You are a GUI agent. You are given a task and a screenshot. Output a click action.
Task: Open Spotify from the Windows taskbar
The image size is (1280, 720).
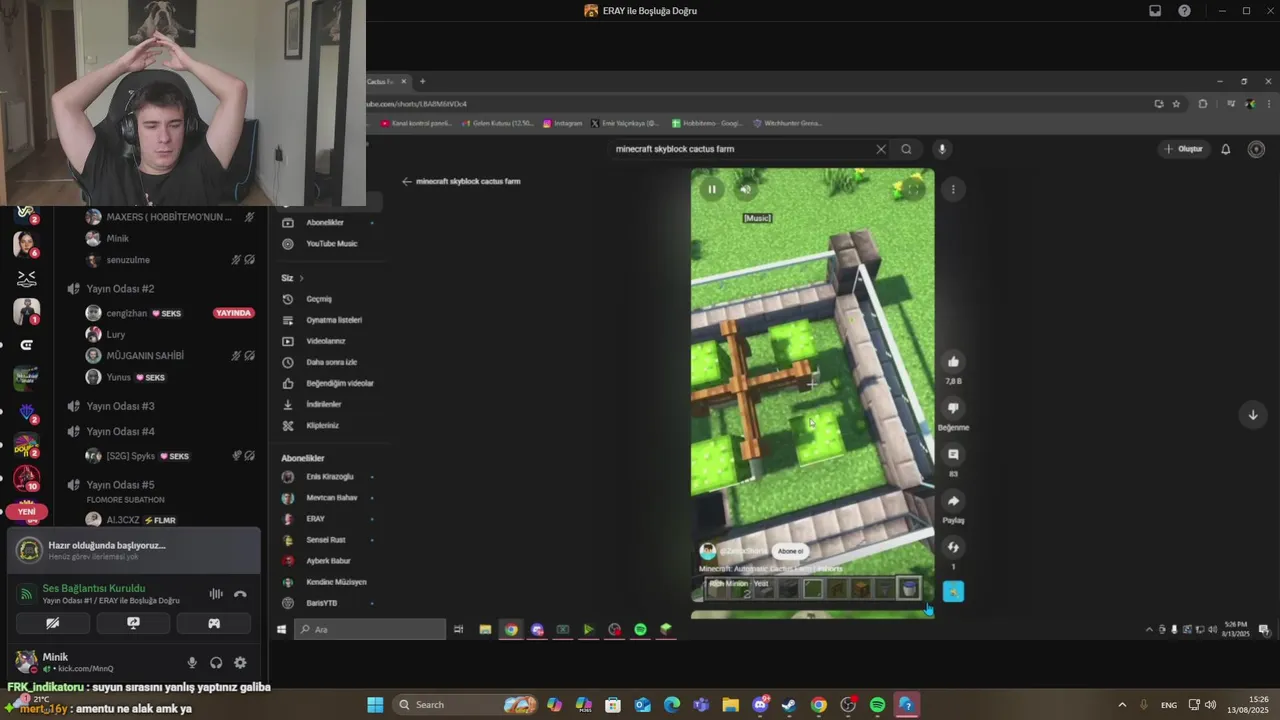877,705
